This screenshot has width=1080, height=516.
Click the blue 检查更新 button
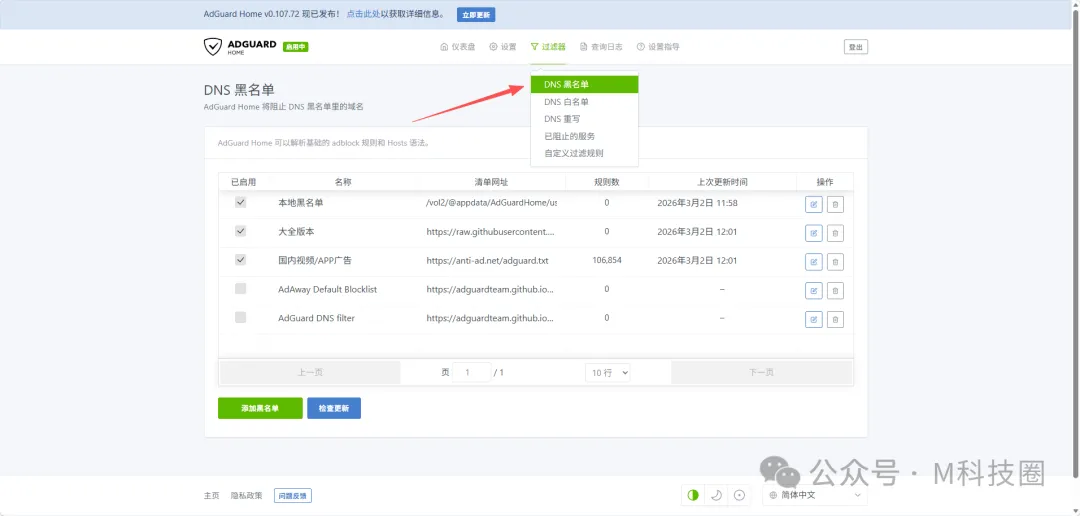334,408
